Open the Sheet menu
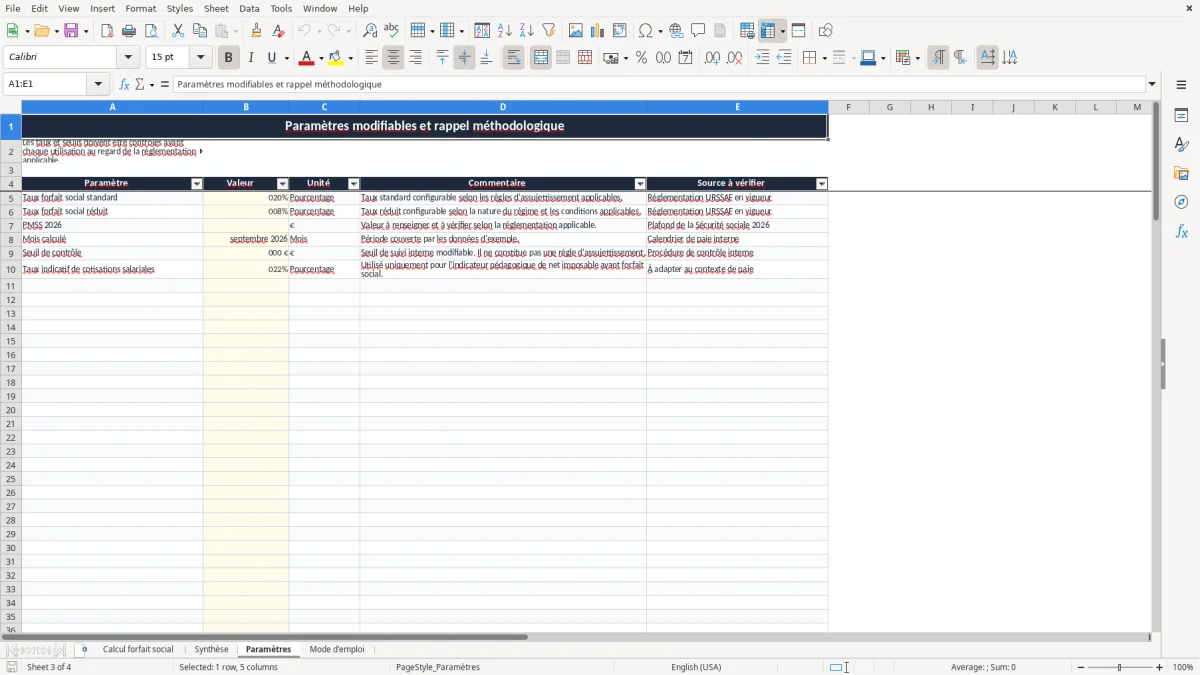The width and height of the screenshot is (1200, 675). click(x=216, y=8)
